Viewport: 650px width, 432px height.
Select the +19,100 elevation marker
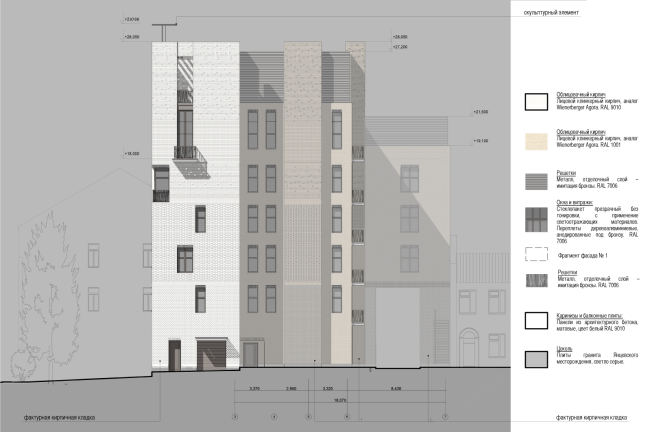pos(480,141)
